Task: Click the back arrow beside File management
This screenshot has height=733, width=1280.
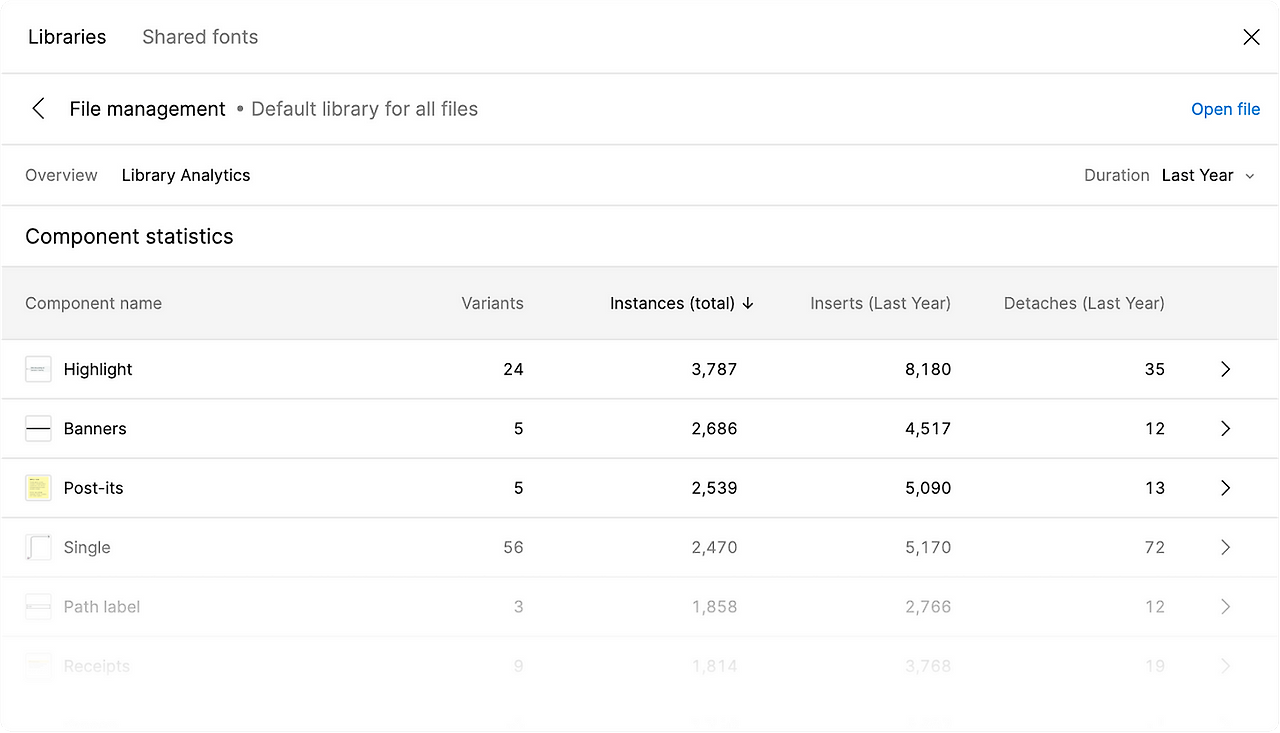Action: [38, 109]
